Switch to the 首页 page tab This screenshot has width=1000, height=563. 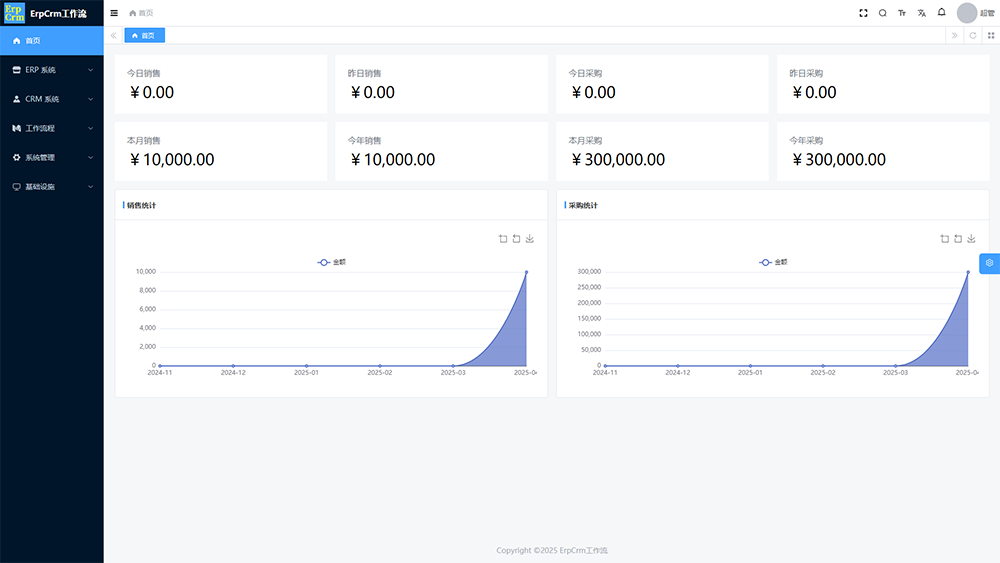coord(144,35)
